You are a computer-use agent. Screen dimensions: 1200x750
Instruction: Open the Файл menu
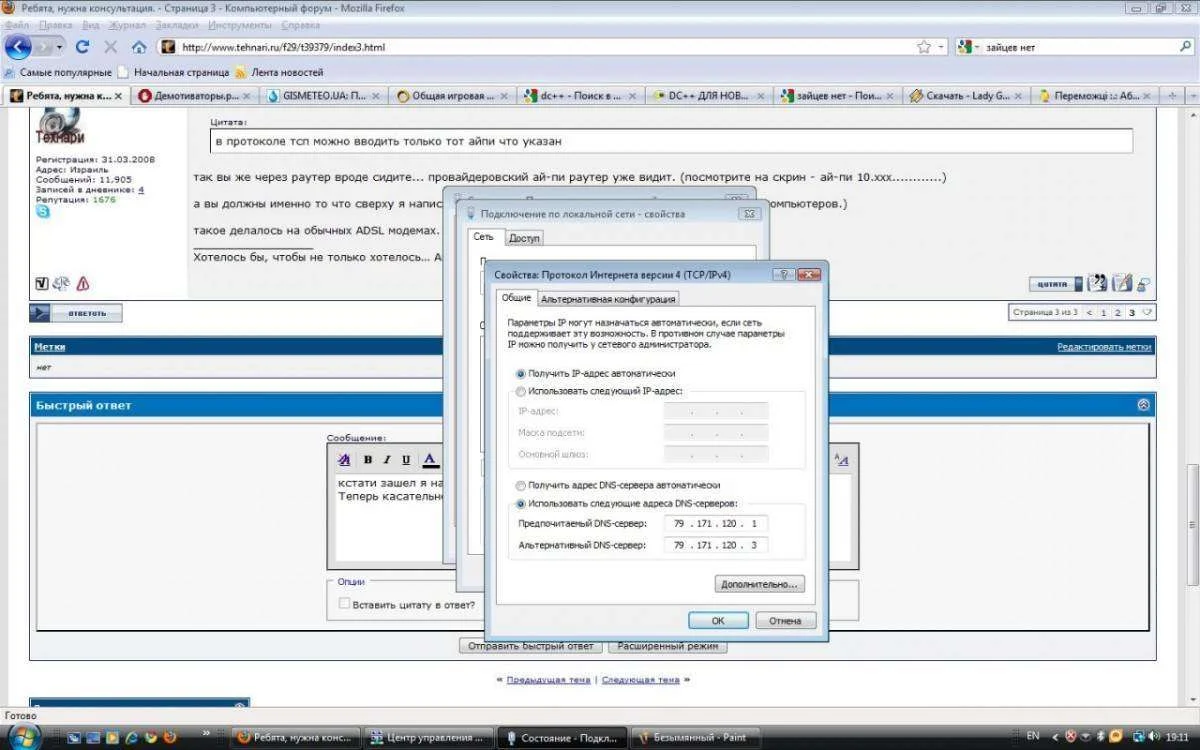tap(16, 24)
